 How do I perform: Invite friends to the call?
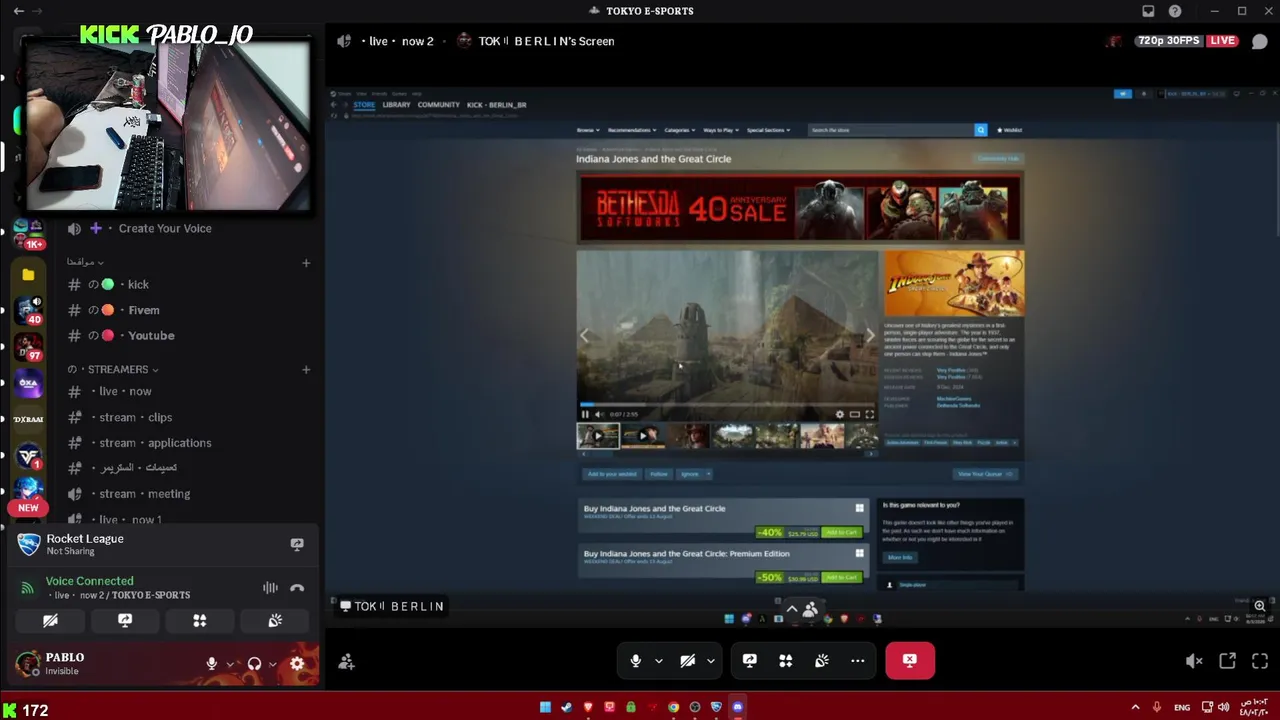click(x=346, y=662)
